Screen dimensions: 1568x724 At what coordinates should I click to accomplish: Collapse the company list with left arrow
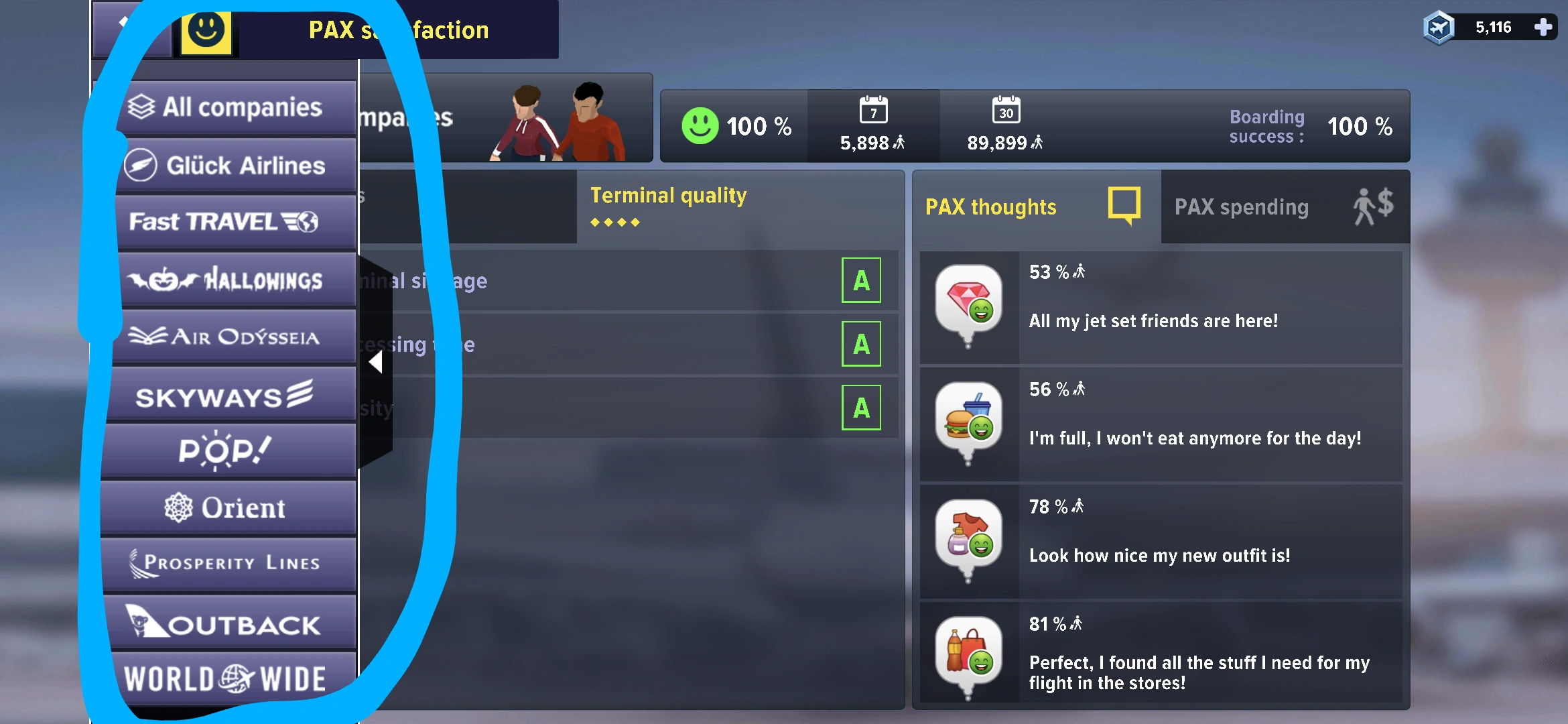tap(375, 362)
